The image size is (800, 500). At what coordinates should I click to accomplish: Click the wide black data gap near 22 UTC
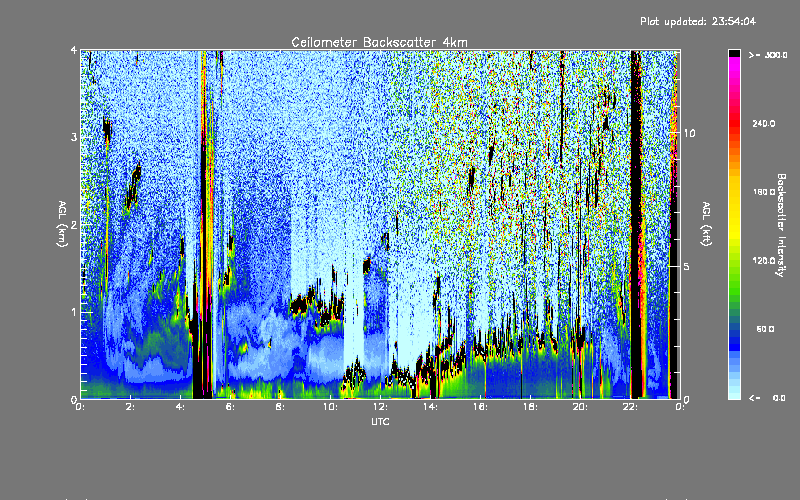pos(636,224)
